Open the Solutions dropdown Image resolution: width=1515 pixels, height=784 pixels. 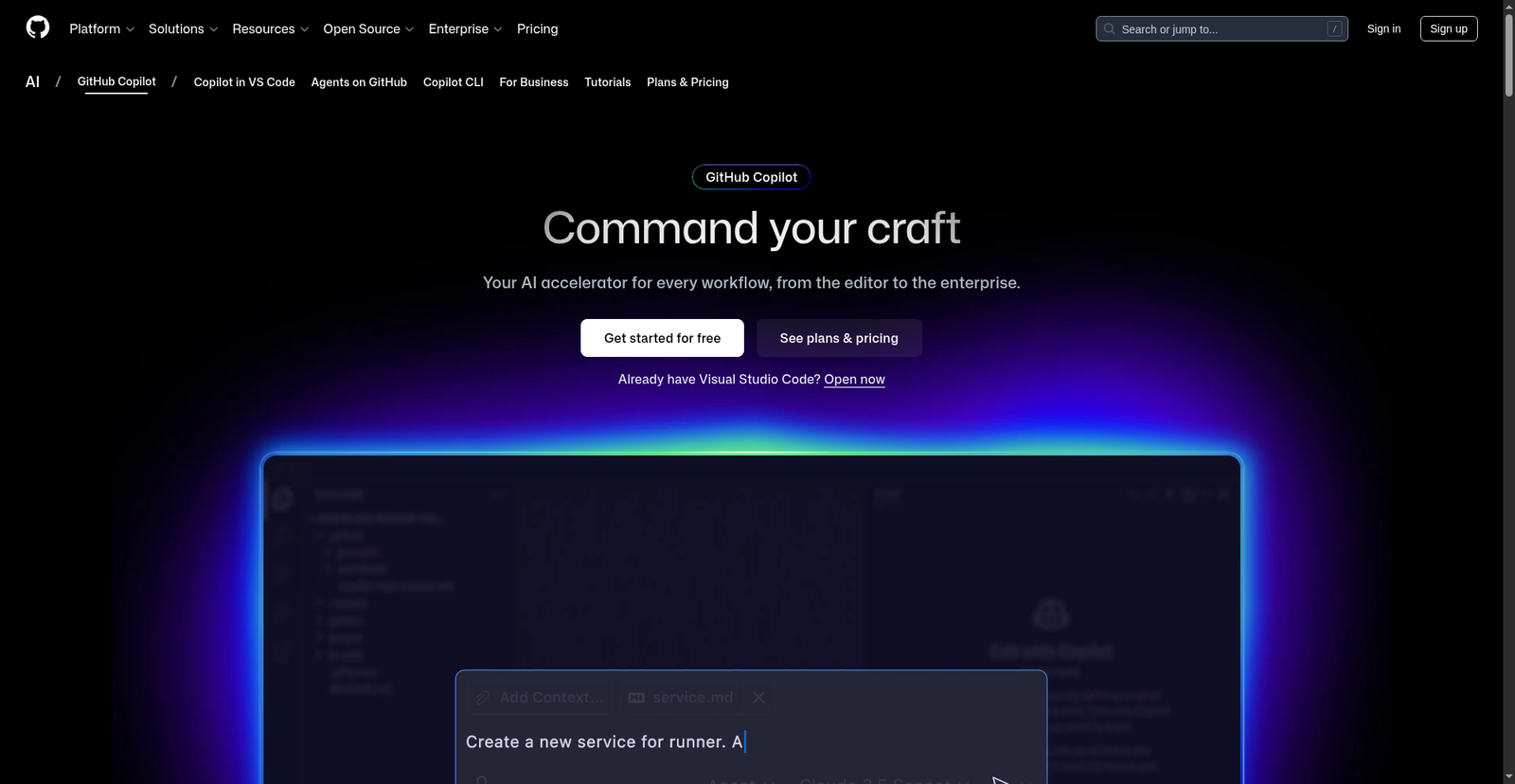pos(183,29)
